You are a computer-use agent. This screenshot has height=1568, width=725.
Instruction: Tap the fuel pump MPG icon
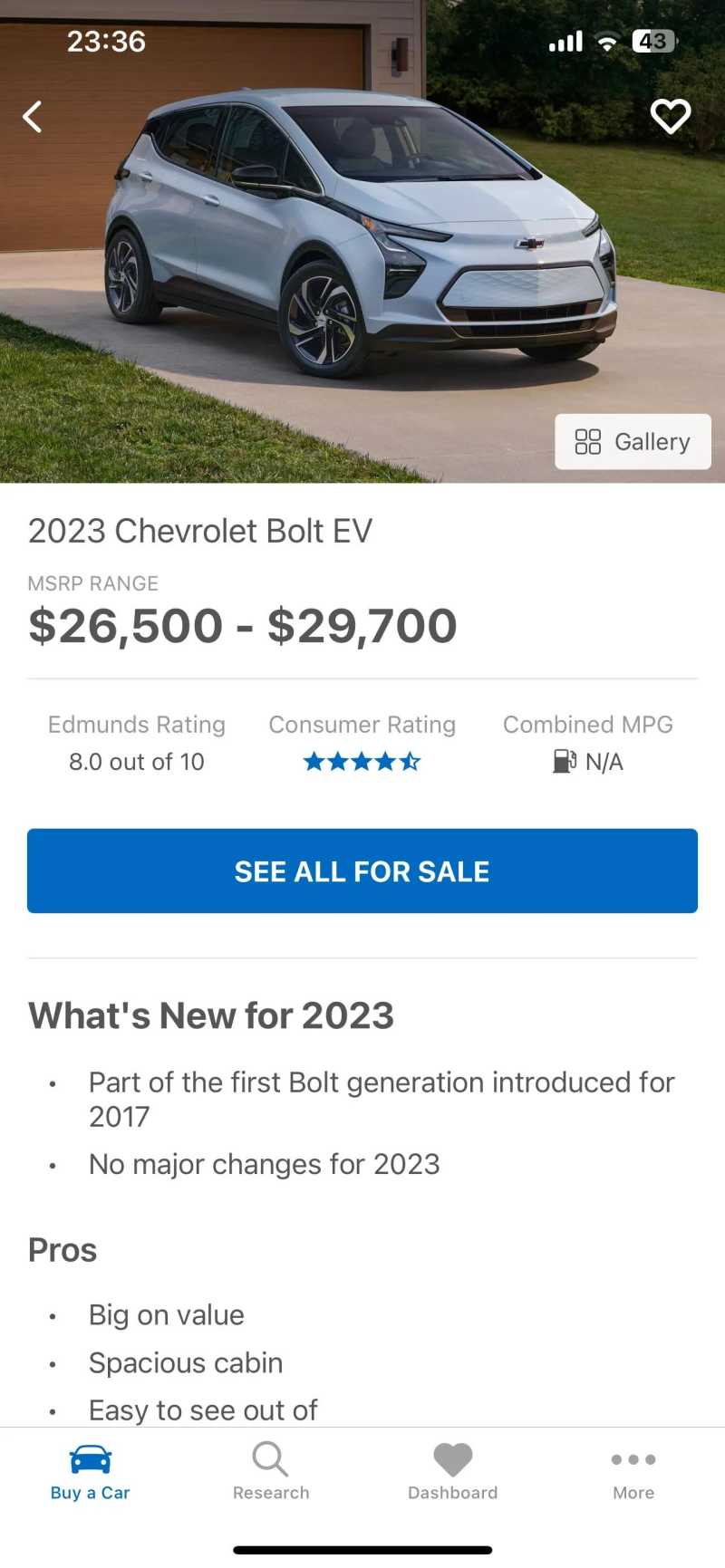[x=565, y=762]
